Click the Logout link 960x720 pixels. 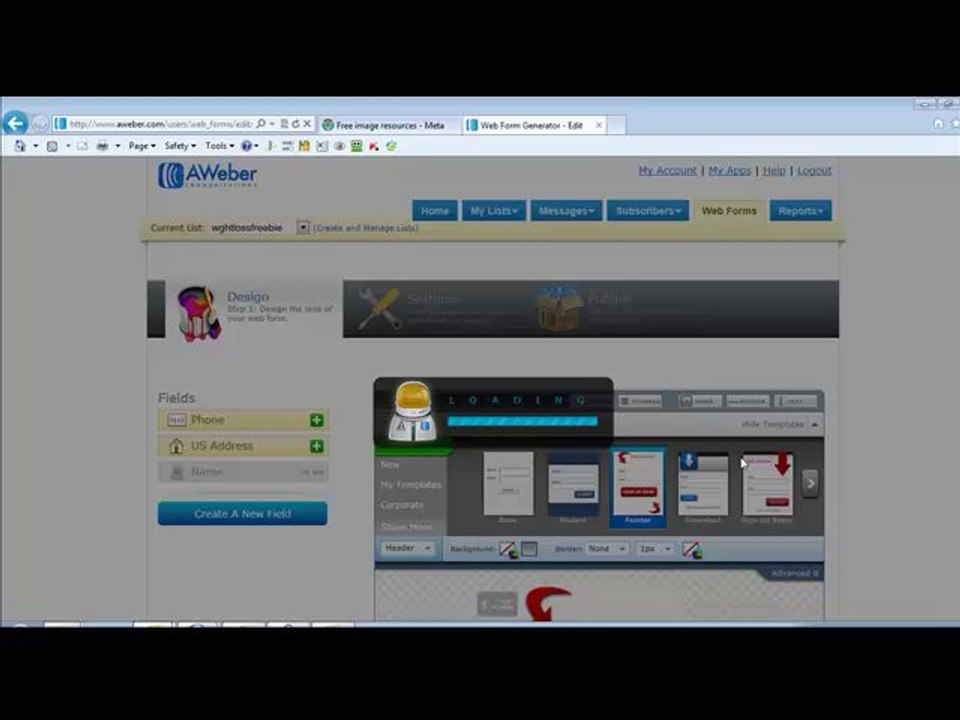[x=814, y=170]
